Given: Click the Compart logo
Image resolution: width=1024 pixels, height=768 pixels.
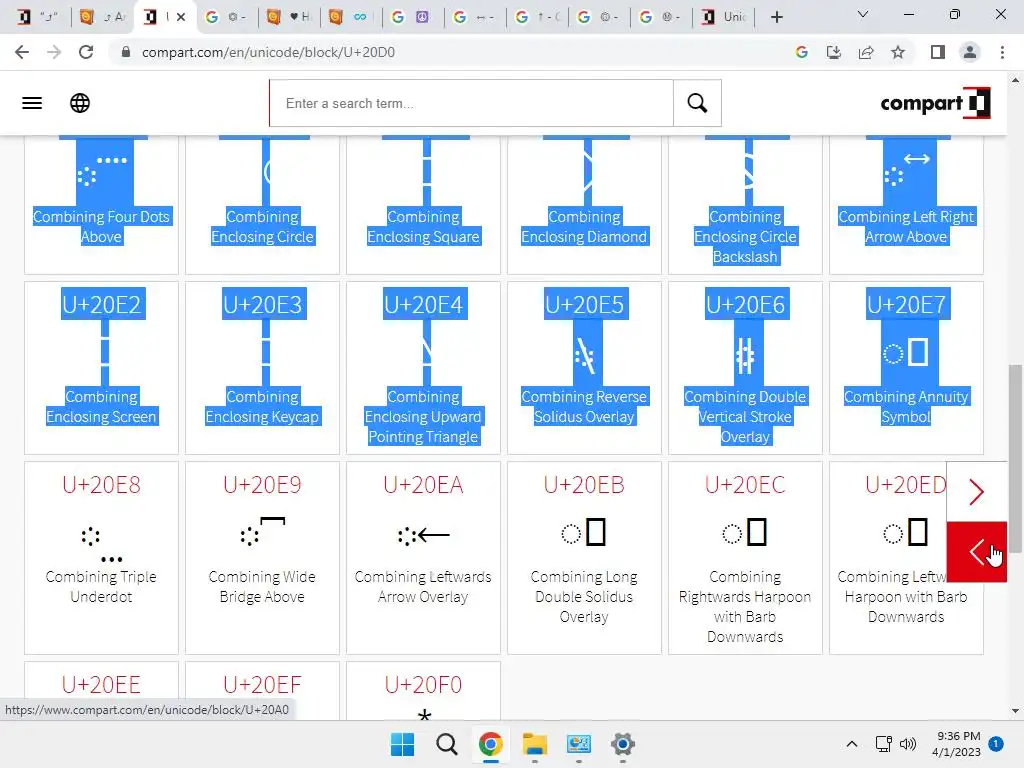Looking at the screenshot, I should click(x=935, y=103).
